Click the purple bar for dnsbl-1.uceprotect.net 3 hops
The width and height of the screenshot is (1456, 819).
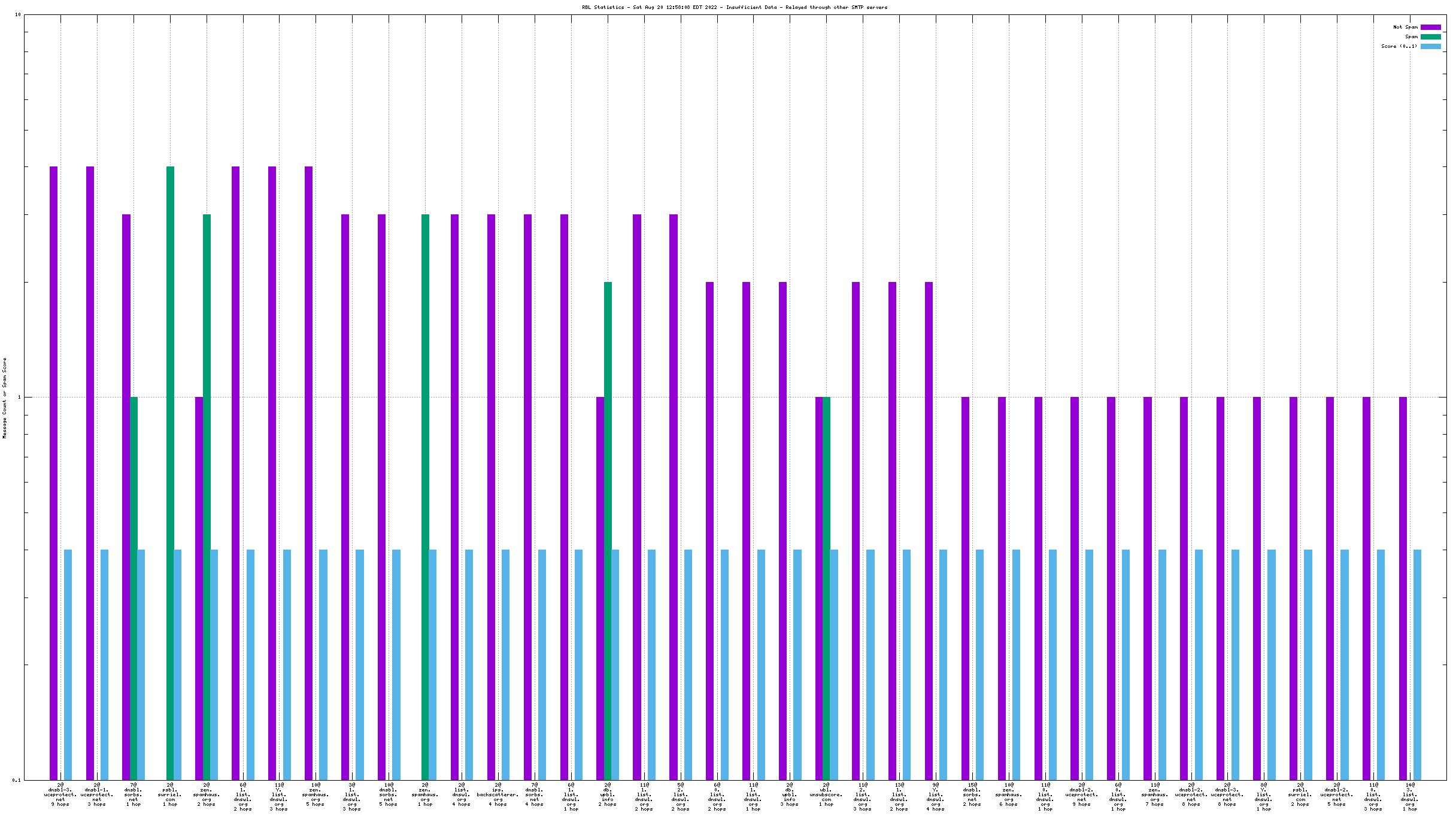click(90, 473)
